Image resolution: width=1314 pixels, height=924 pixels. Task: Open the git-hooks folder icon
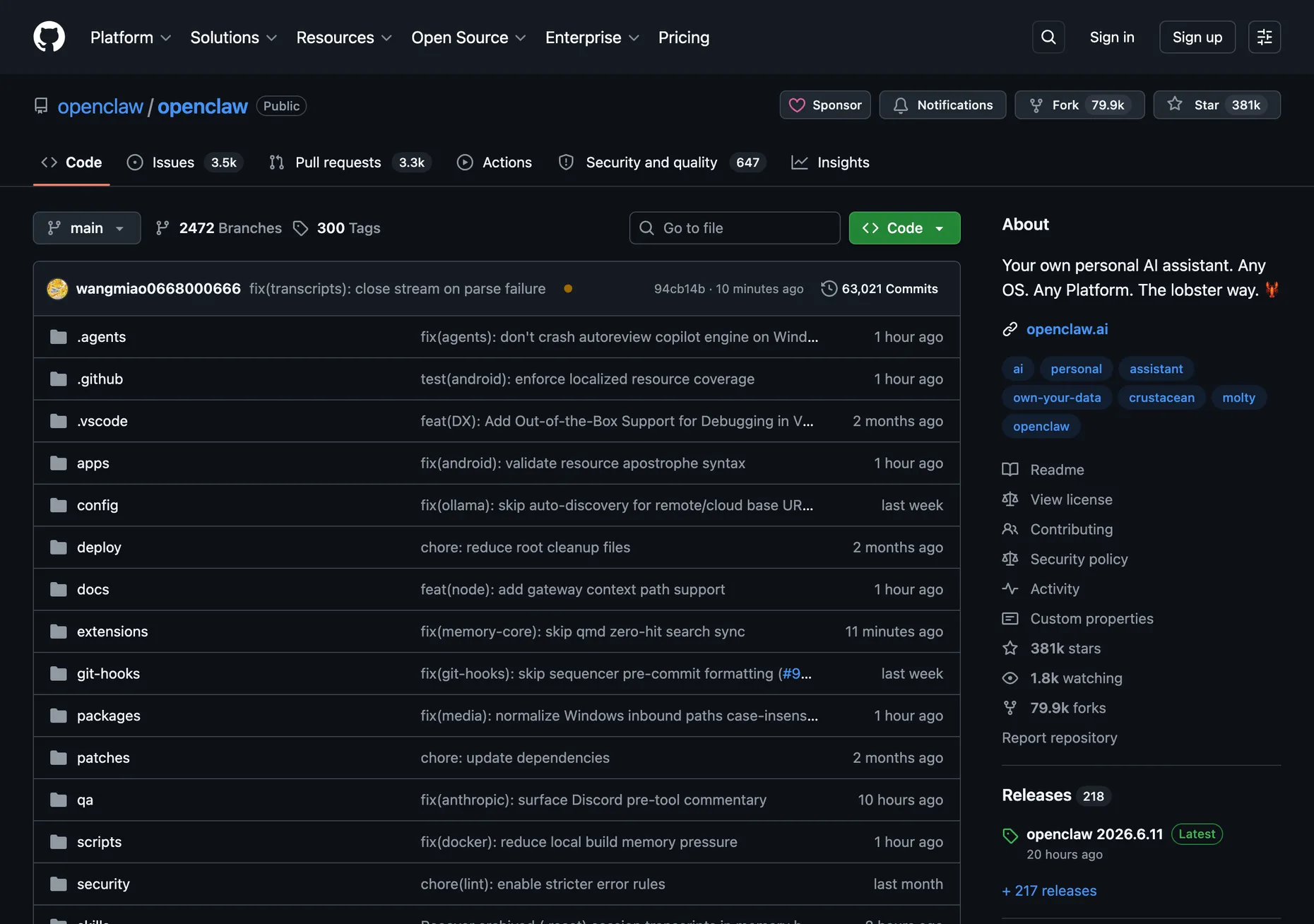[59, 673]
